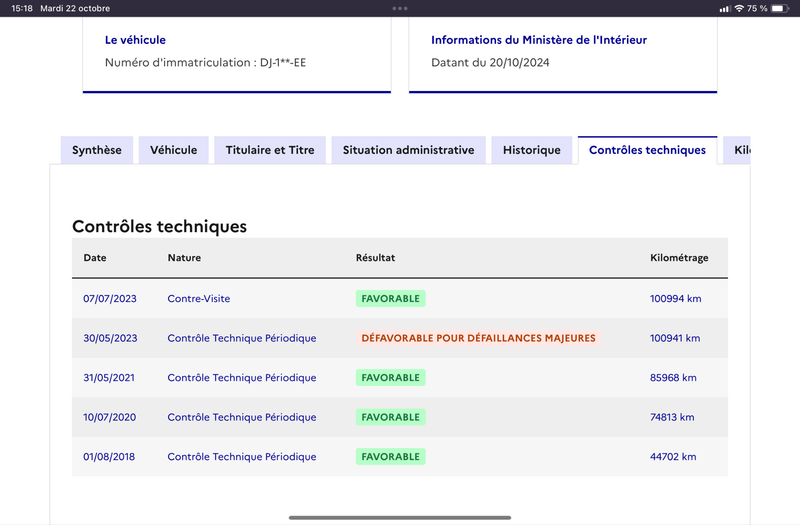The width and height of the screenshot is (800, 525).
Task: Tap the battery icon in status bar
Action: pos(780,8)
